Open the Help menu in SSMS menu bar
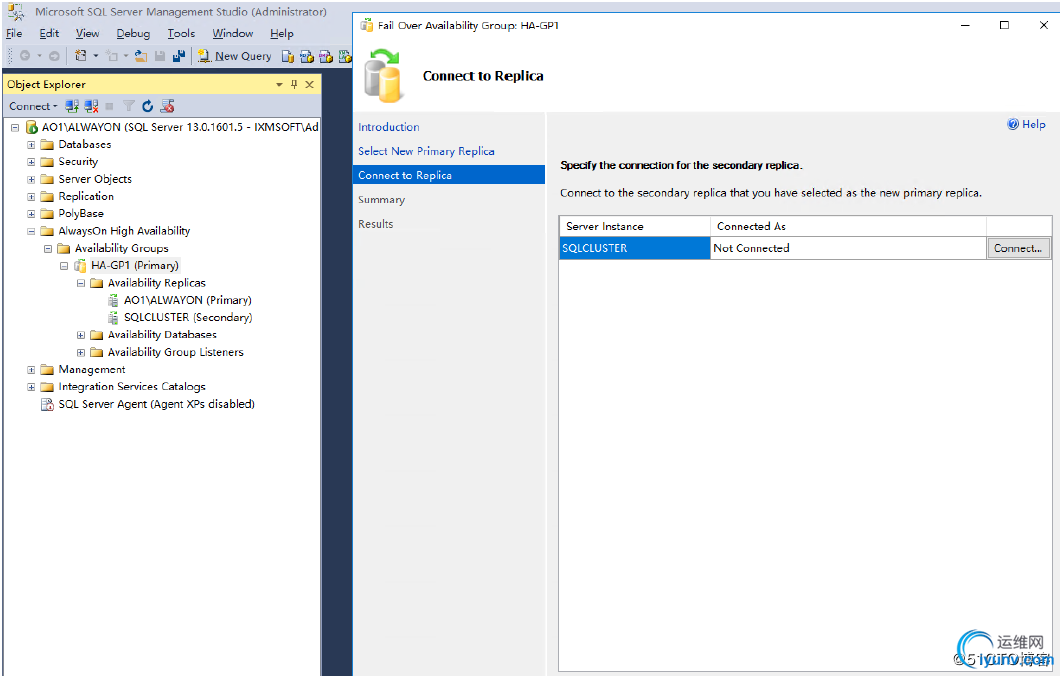The height and width of the screenshot is (676, 1060). pos(282,33)
